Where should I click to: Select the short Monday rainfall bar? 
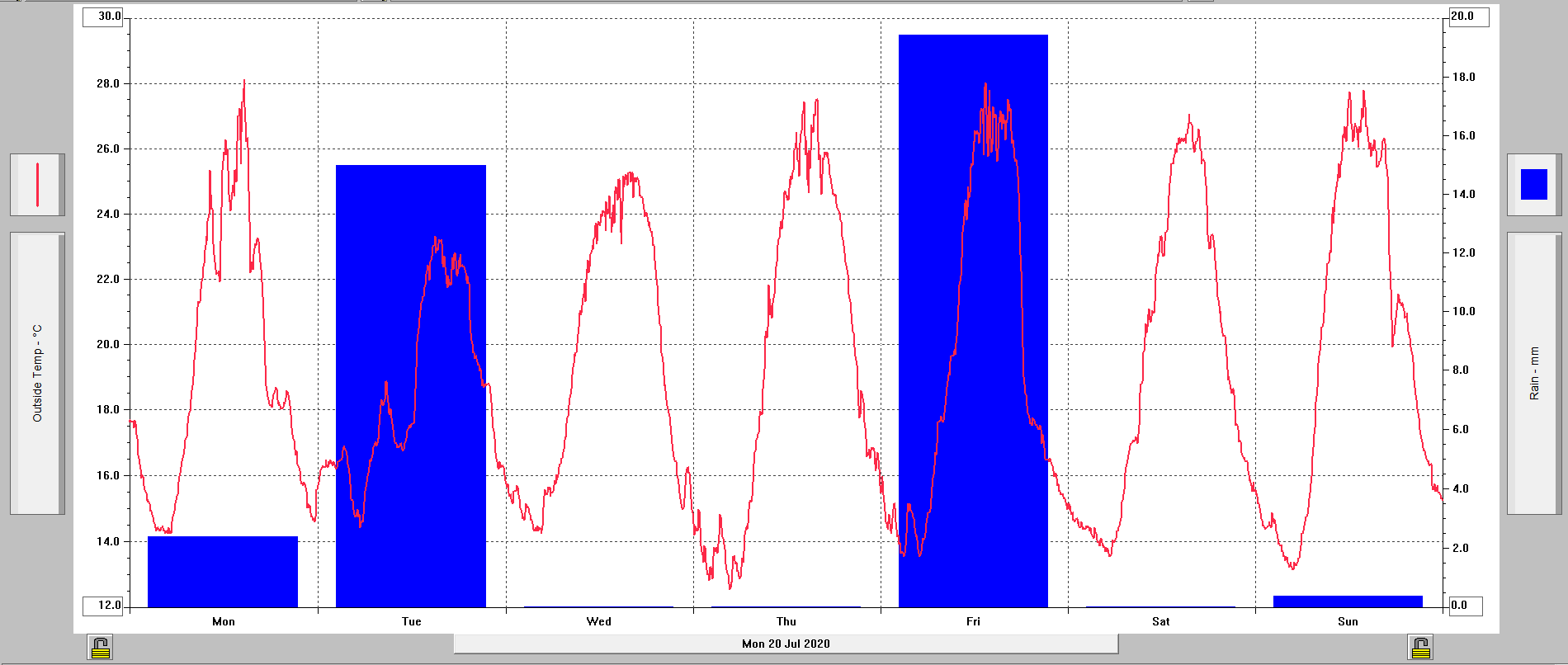(x=223, y=572)
